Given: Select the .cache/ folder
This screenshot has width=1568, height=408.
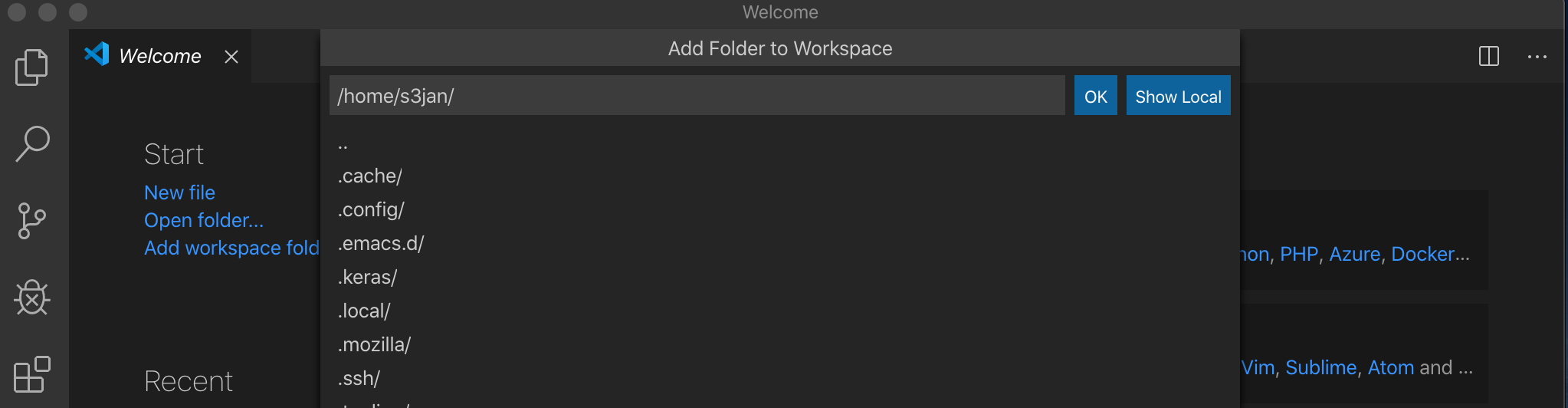Looking at the screenshot, I should click(370, 176).
